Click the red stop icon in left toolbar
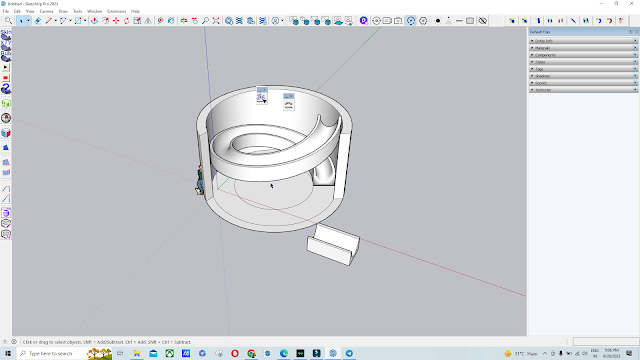The image size is (640, 360). (6, 78)
